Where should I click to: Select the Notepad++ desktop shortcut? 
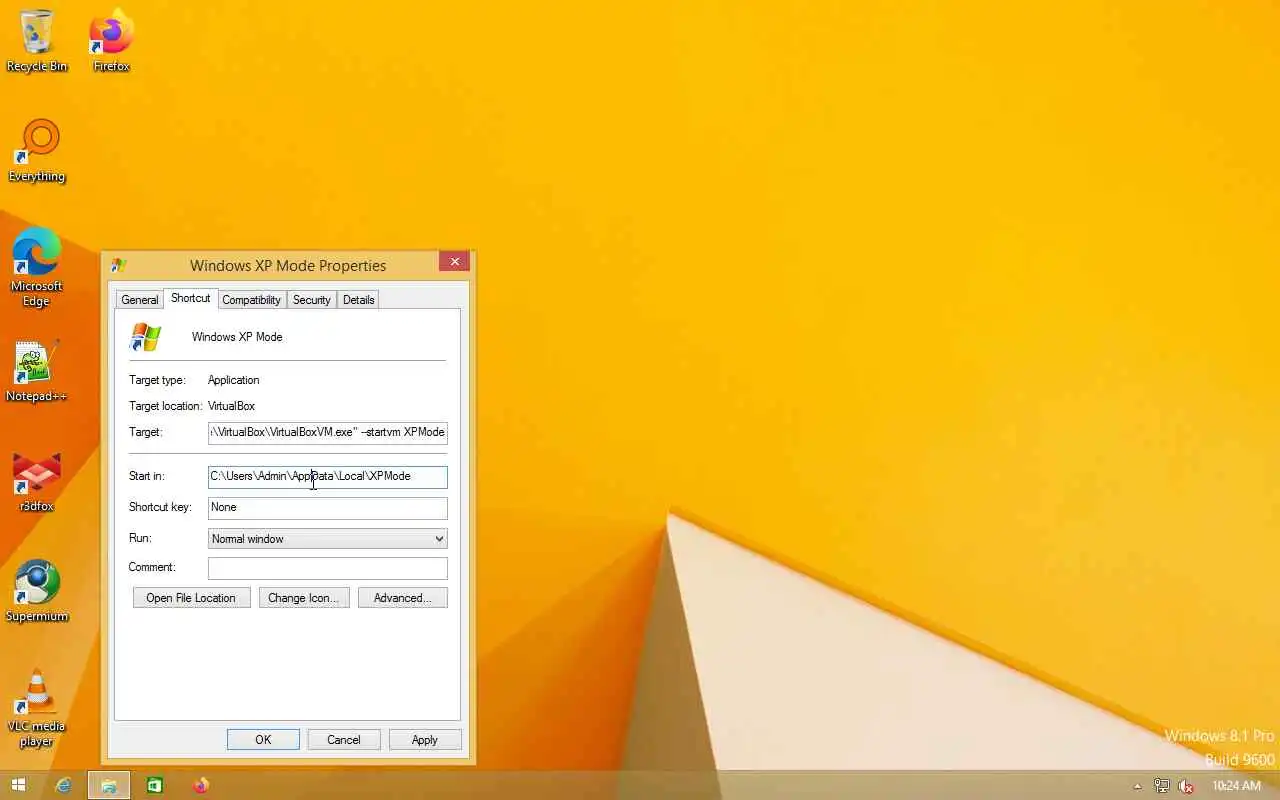click(37, 372)
